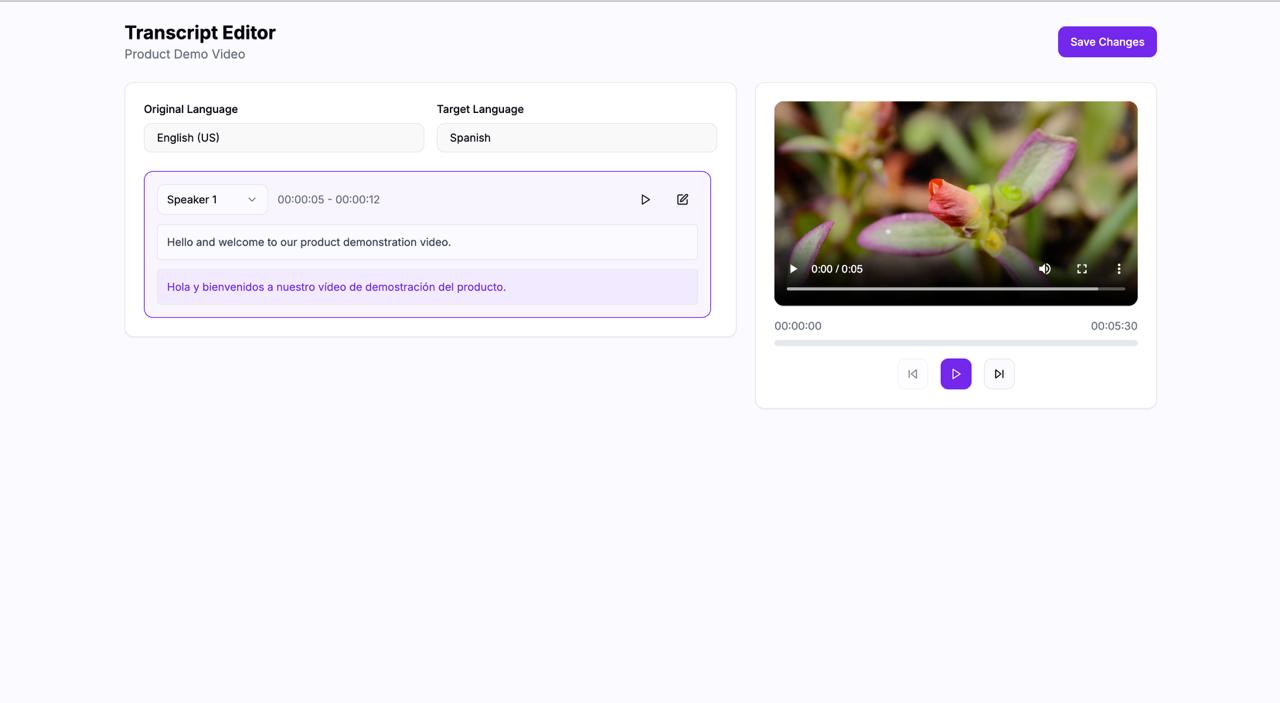Skip to the next segment
1280x703 pixels.
(999, 374)
